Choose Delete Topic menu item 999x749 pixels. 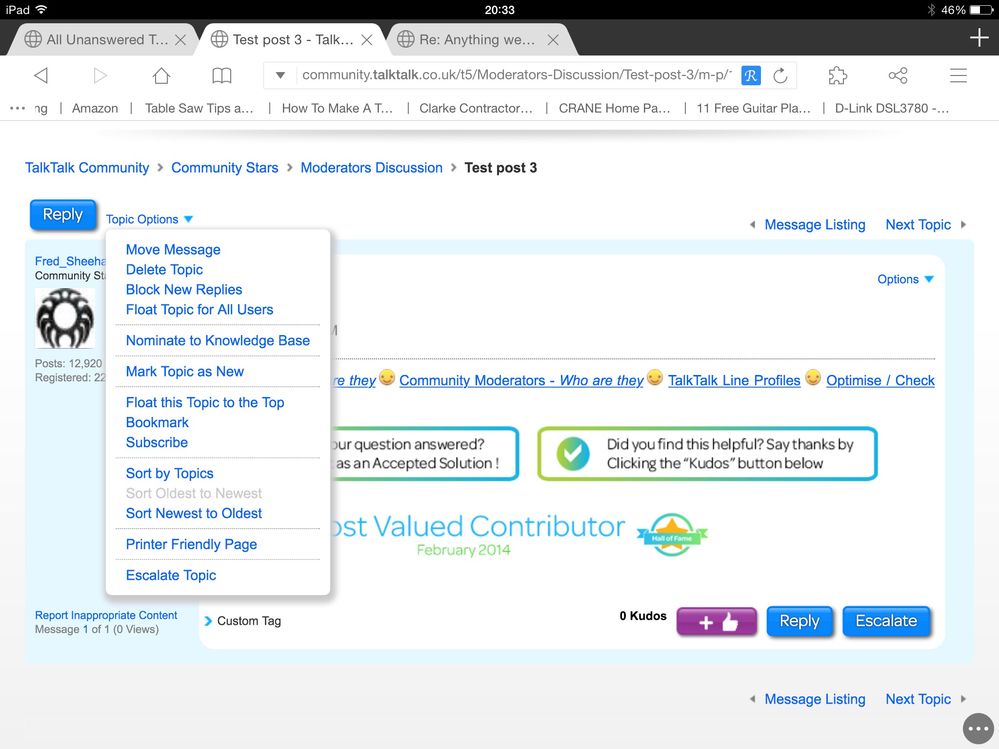pyautogui.click(x=164, y=269)
